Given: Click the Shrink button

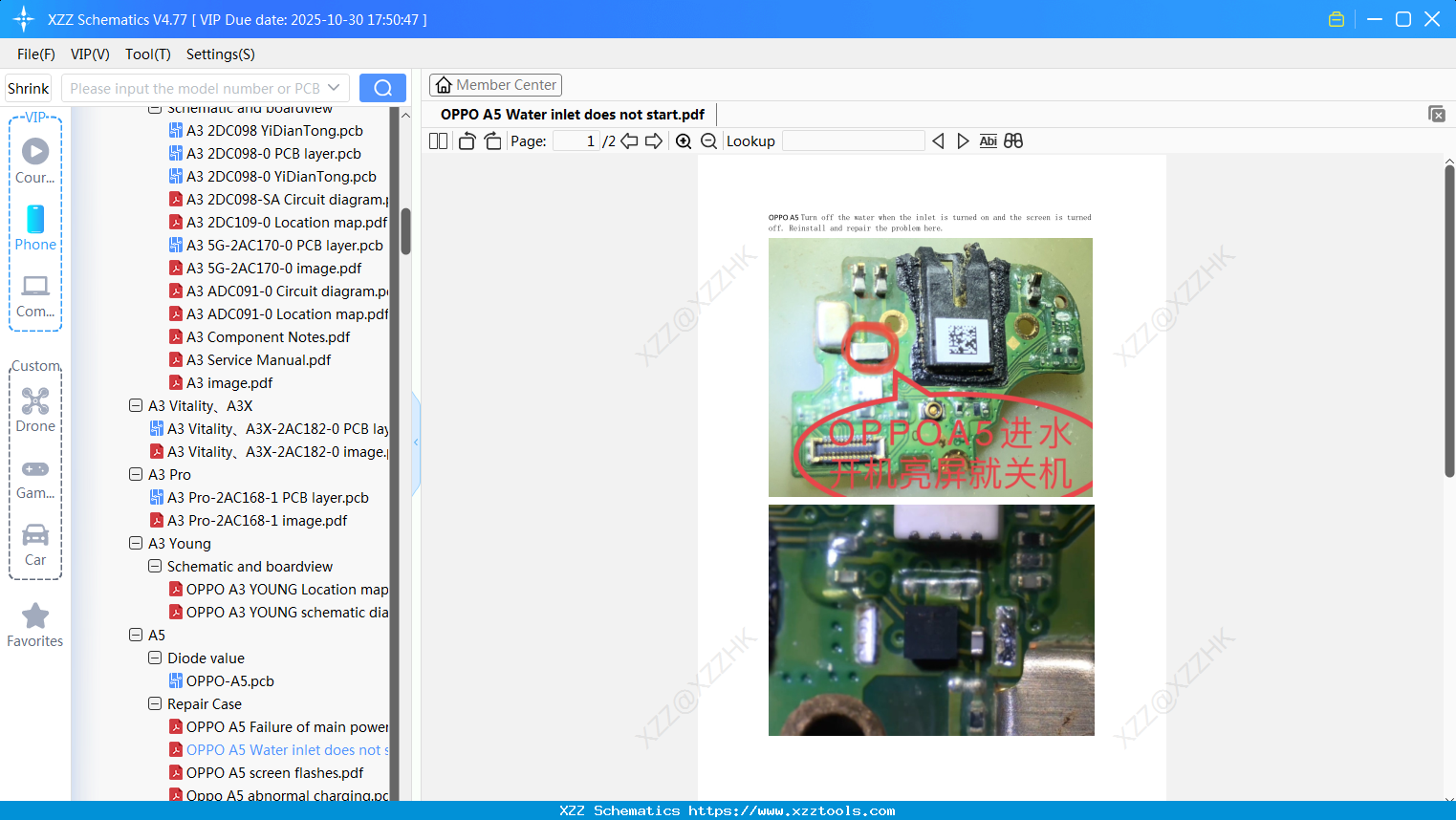Looking at the screenshot, I should (28, 88).
